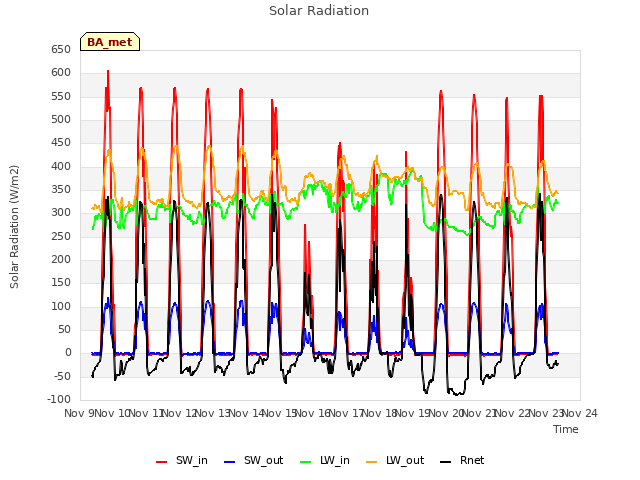640x480 pixels.
Task: Click the 350 y-axis tick label
Action: tap(61, 190)
